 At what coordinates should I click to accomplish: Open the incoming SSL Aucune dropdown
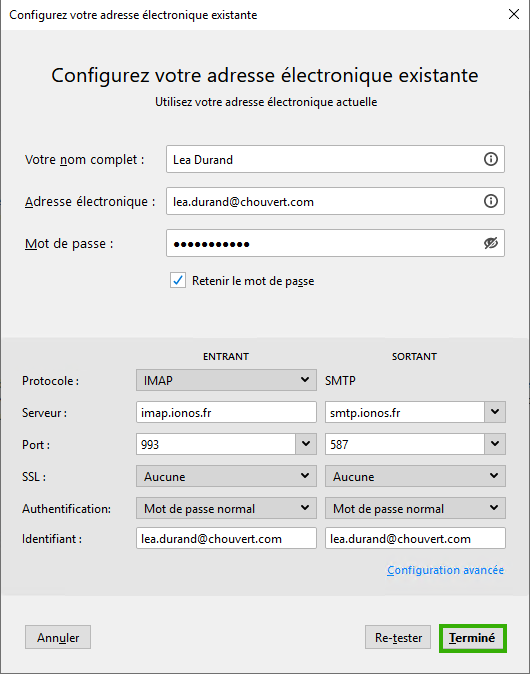point(226,476)
